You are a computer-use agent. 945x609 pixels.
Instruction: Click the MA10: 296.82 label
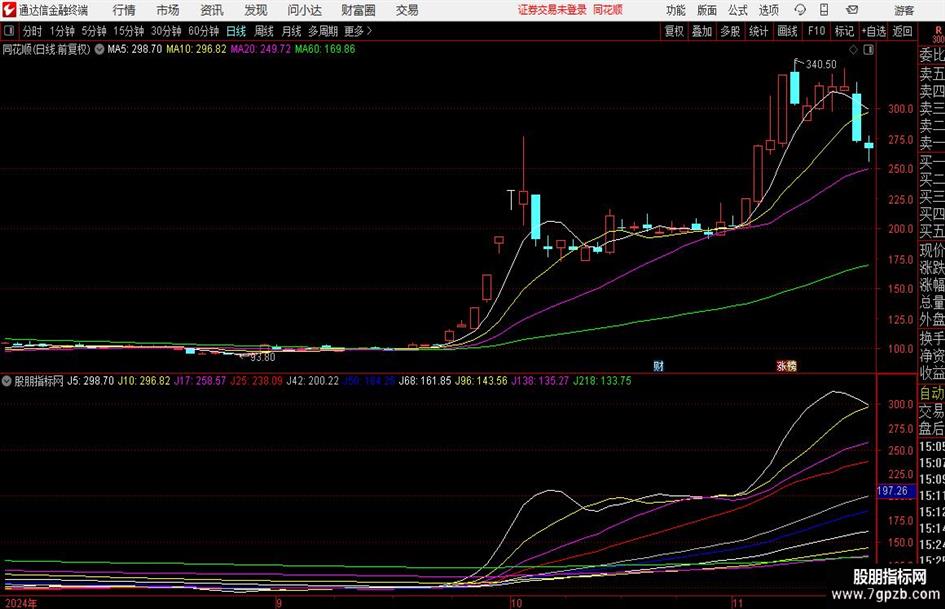196,49
